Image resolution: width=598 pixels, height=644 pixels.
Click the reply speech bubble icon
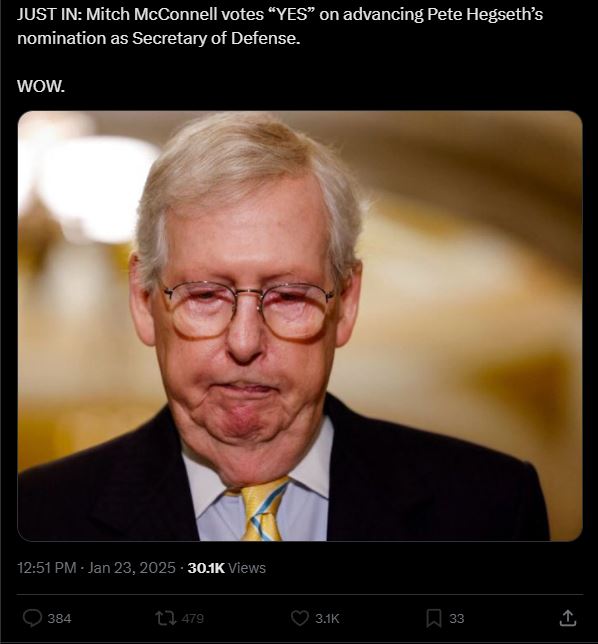point(32,618)
